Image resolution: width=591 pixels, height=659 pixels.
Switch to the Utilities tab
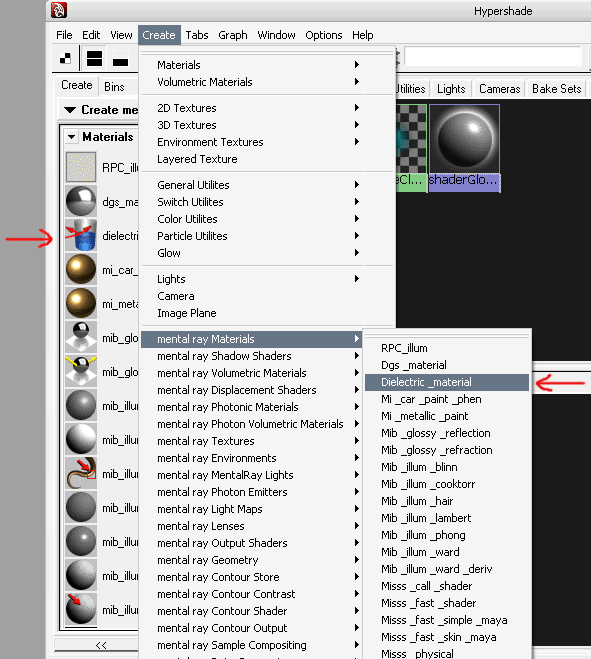tap(411, 89)
